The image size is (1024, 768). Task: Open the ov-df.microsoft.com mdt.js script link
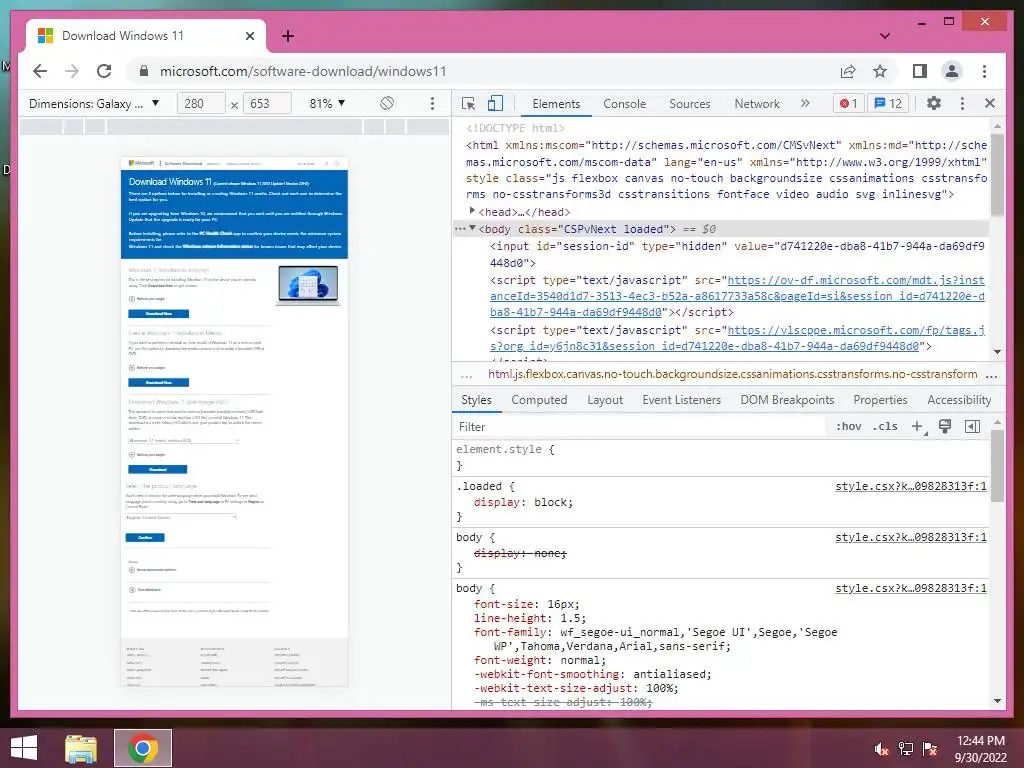coord(737,296)
